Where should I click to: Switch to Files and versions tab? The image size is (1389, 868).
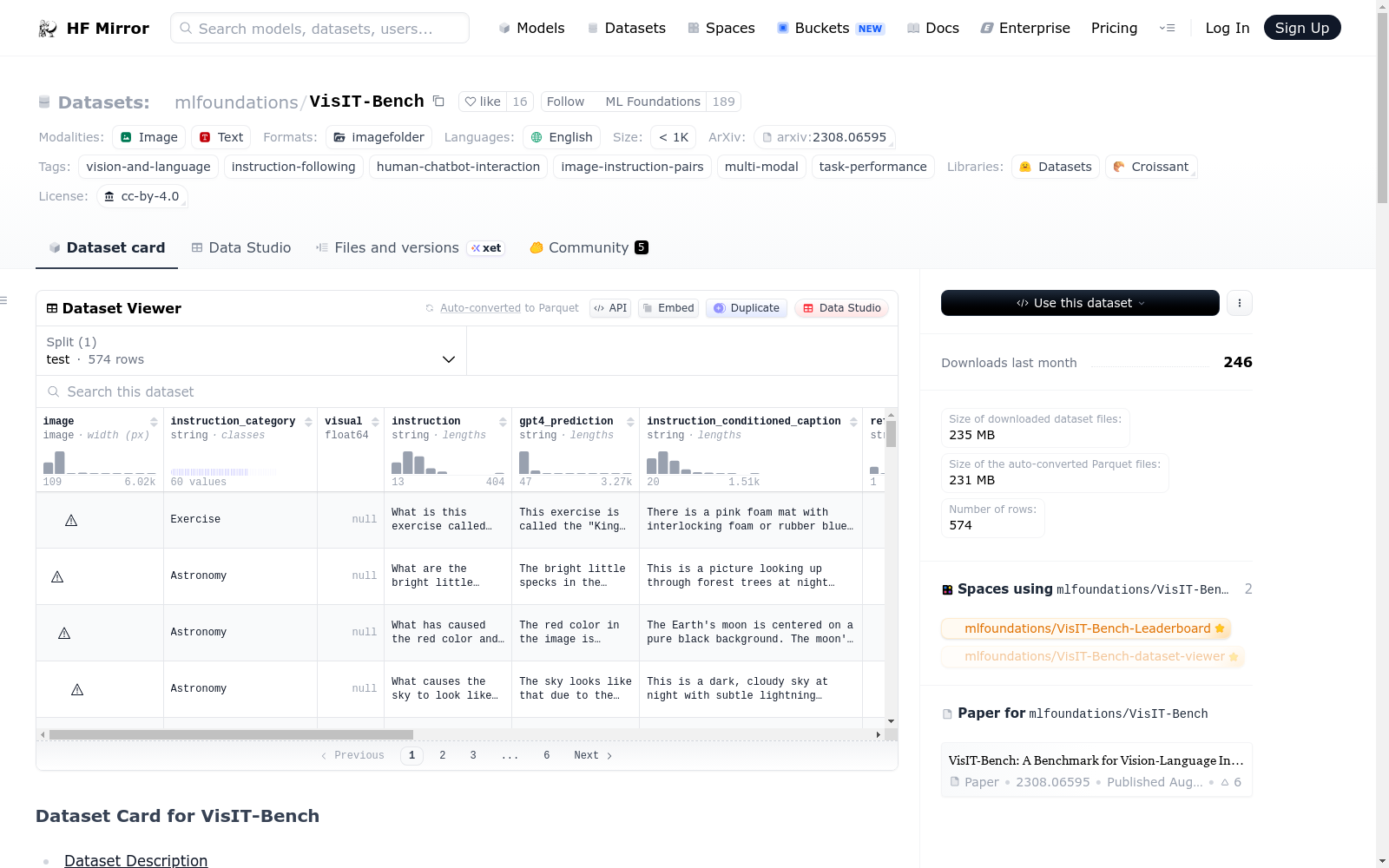click(x=410, y=248)
